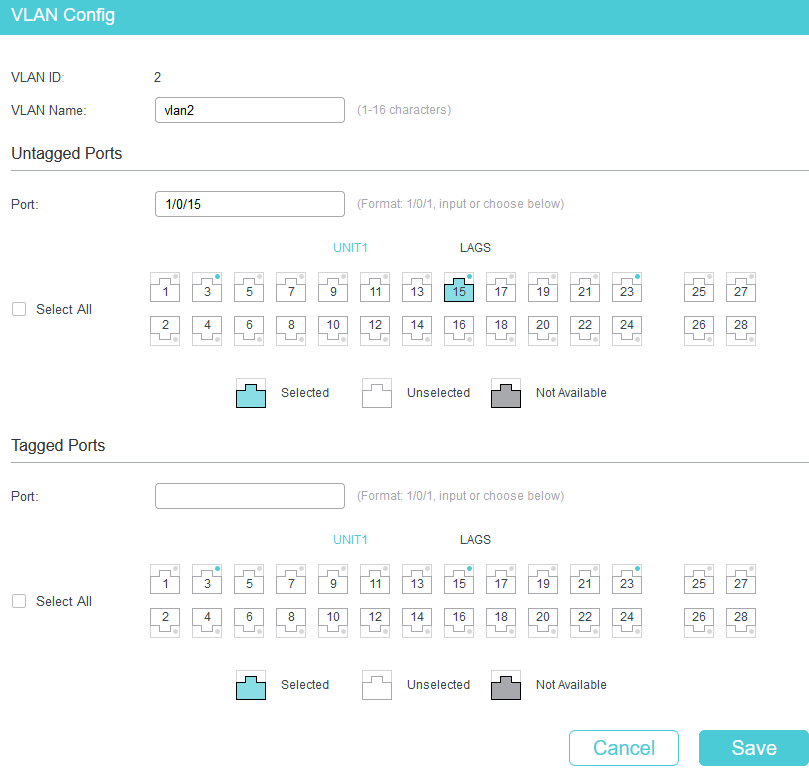Select port 21 in Untagged Ports

[x=585, y=287]
